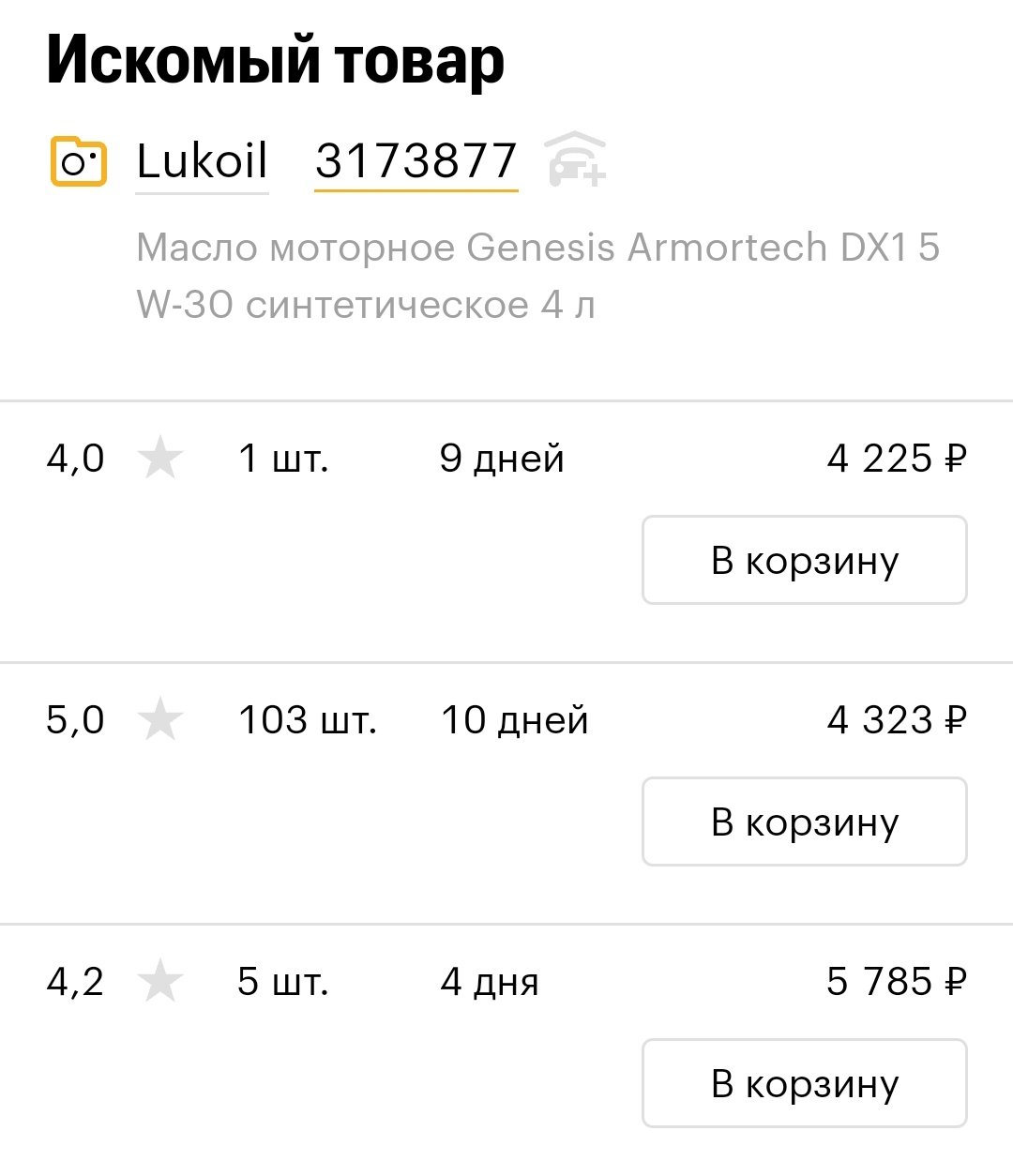Image resolution: width=1013 pixels, height=1176 pixels.
Task: Add the 5 785 ₽ offer to cart
Action: (804, 1083)
